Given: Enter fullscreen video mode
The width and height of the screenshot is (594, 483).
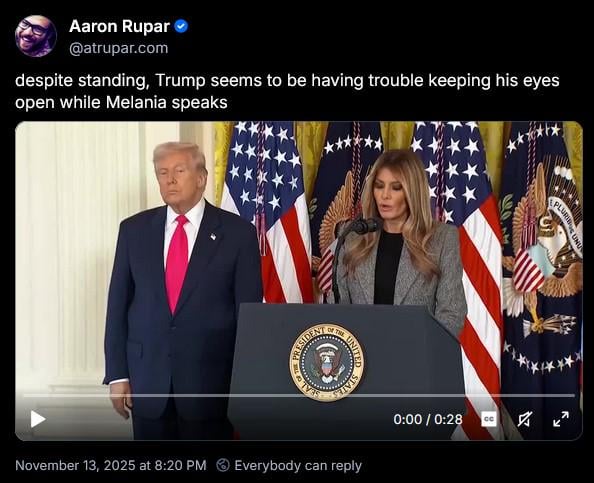Looking at the screenshot, I should click(561, 419).
